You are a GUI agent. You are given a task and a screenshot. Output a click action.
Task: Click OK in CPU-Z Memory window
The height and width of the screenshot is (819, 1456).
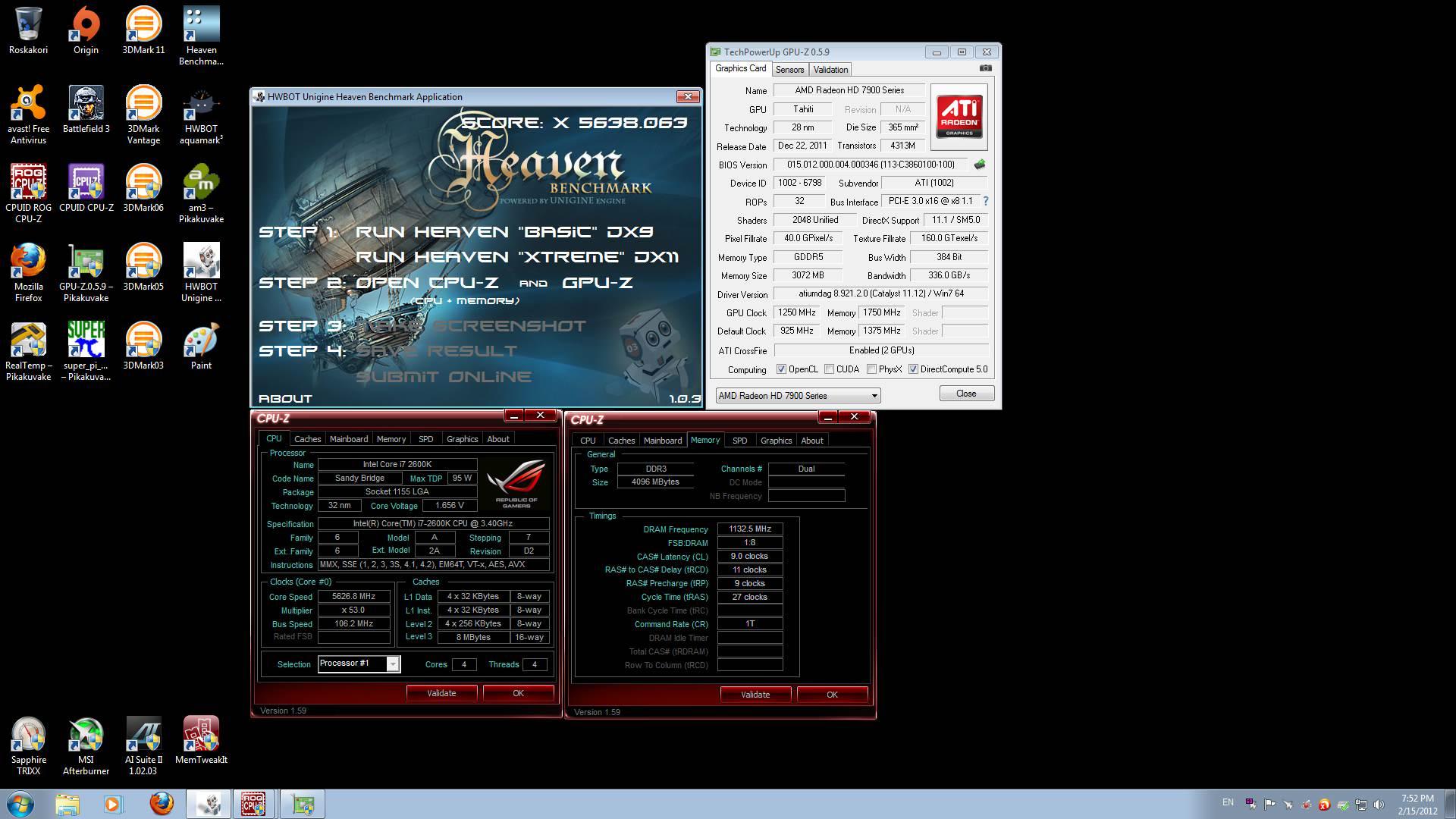(832, 695)
